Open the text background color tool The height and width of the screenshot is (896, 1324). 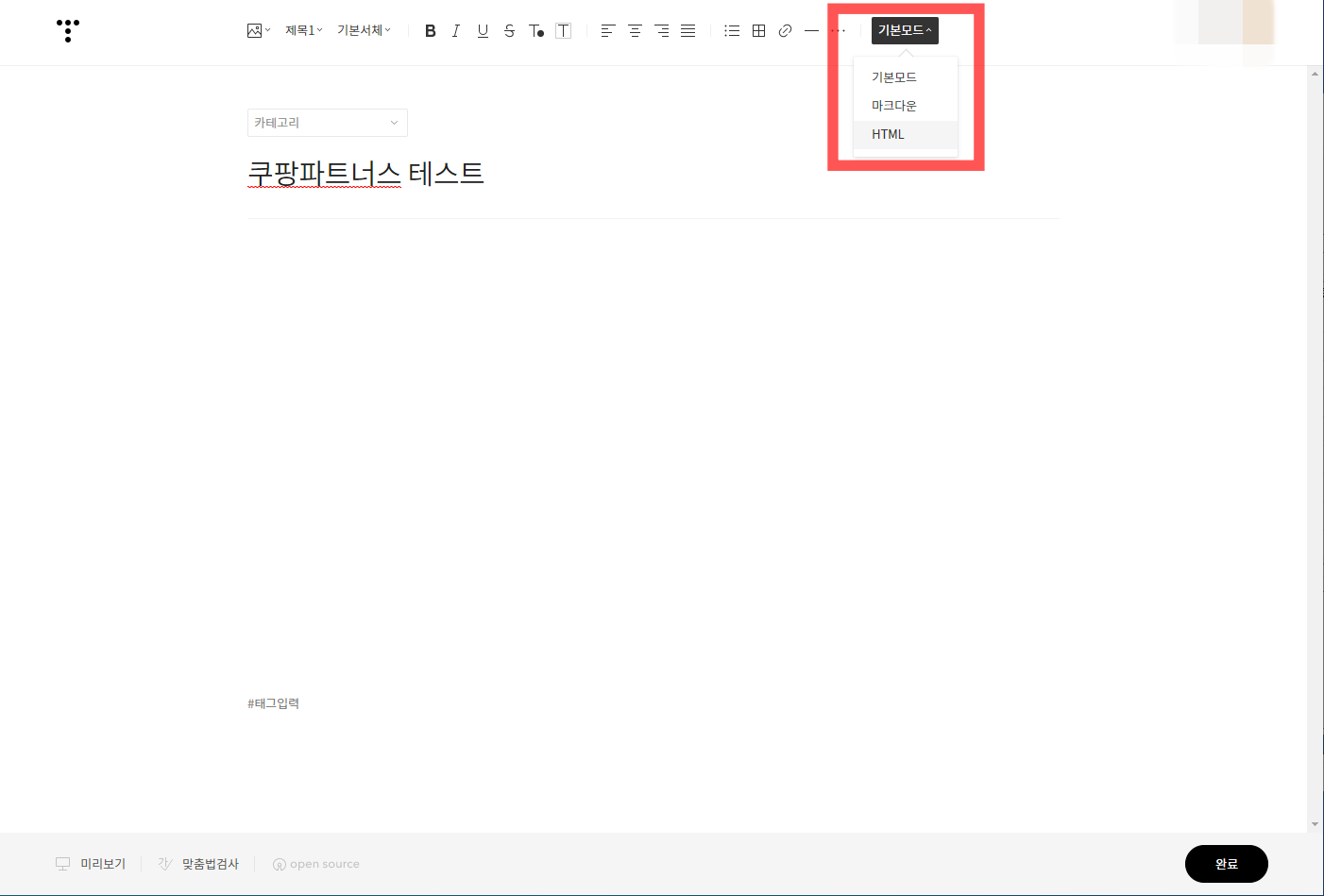[563, 30]
